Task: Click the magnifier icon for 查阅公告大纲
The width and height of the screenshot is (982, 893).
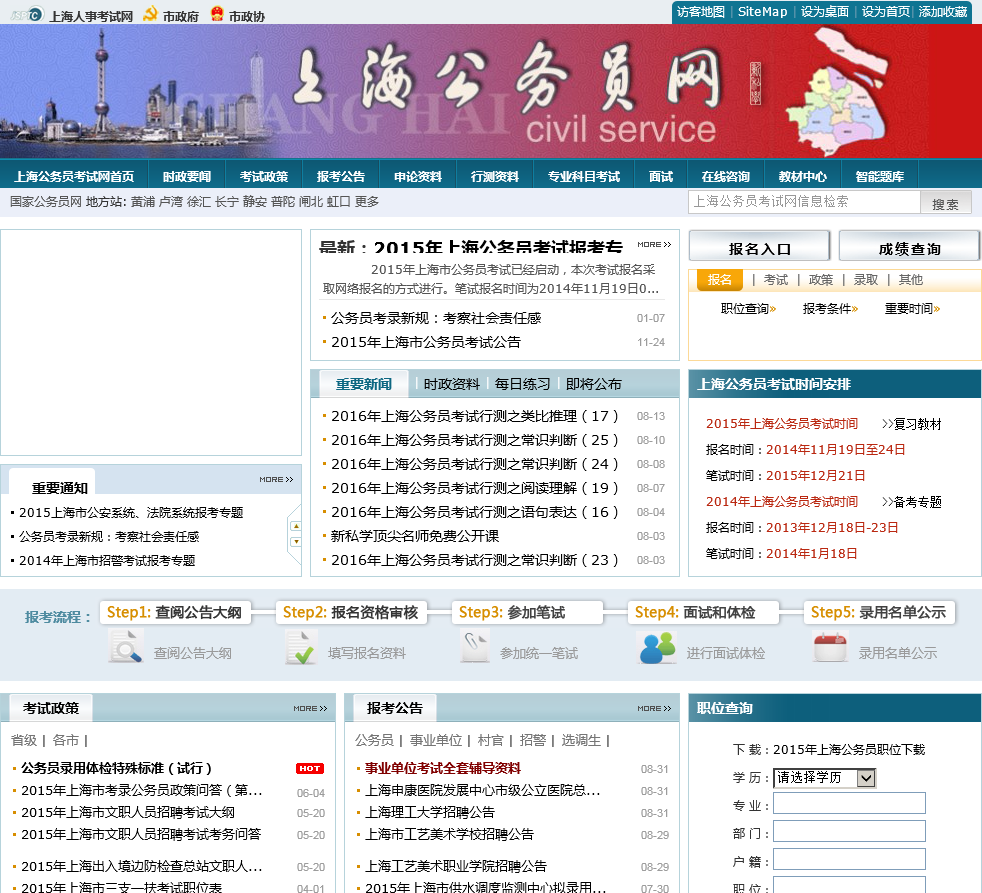Action: point(126,646)
